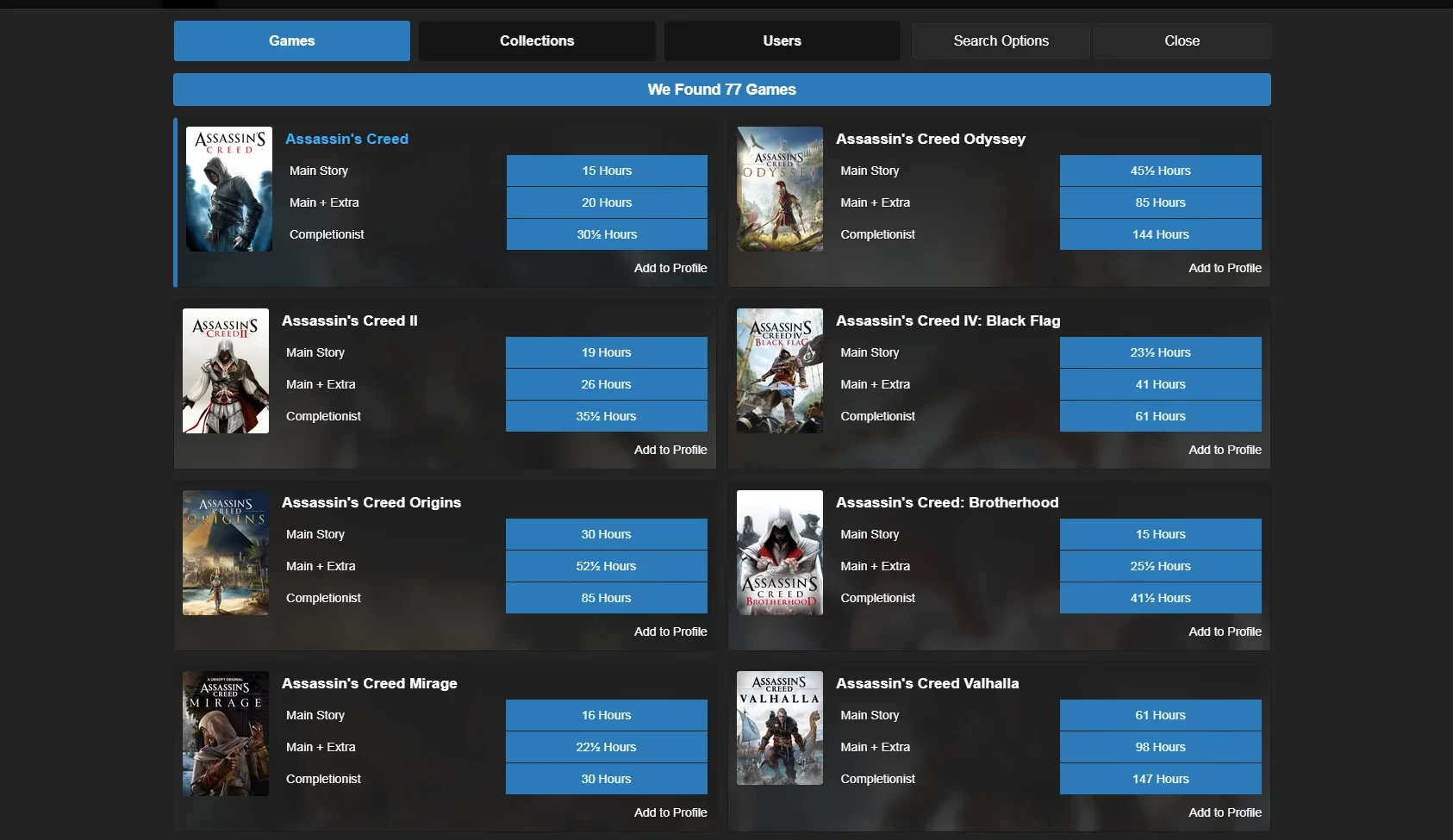Switch to the Collections tab
1453x840 pixels.
coord(536,40)
